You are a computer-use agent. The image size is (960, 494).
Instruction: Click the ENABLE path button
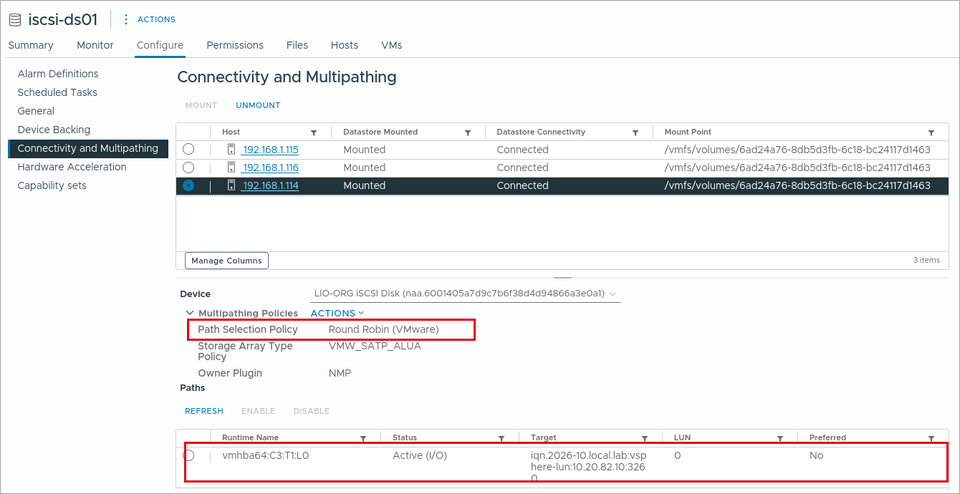click(258, 411)
